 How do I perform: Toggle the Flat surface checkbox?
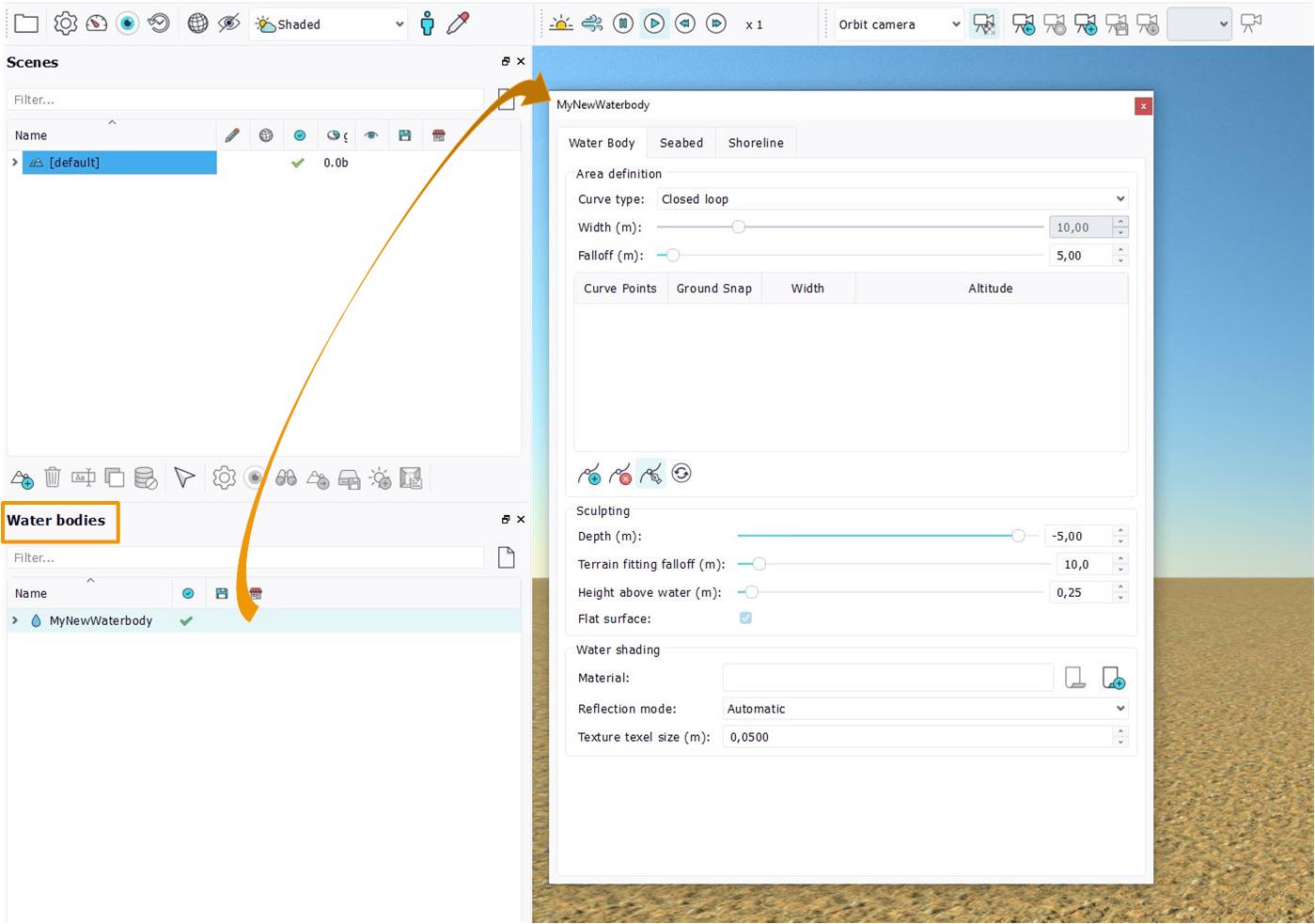pyautogui.click(x=745, y=619)
